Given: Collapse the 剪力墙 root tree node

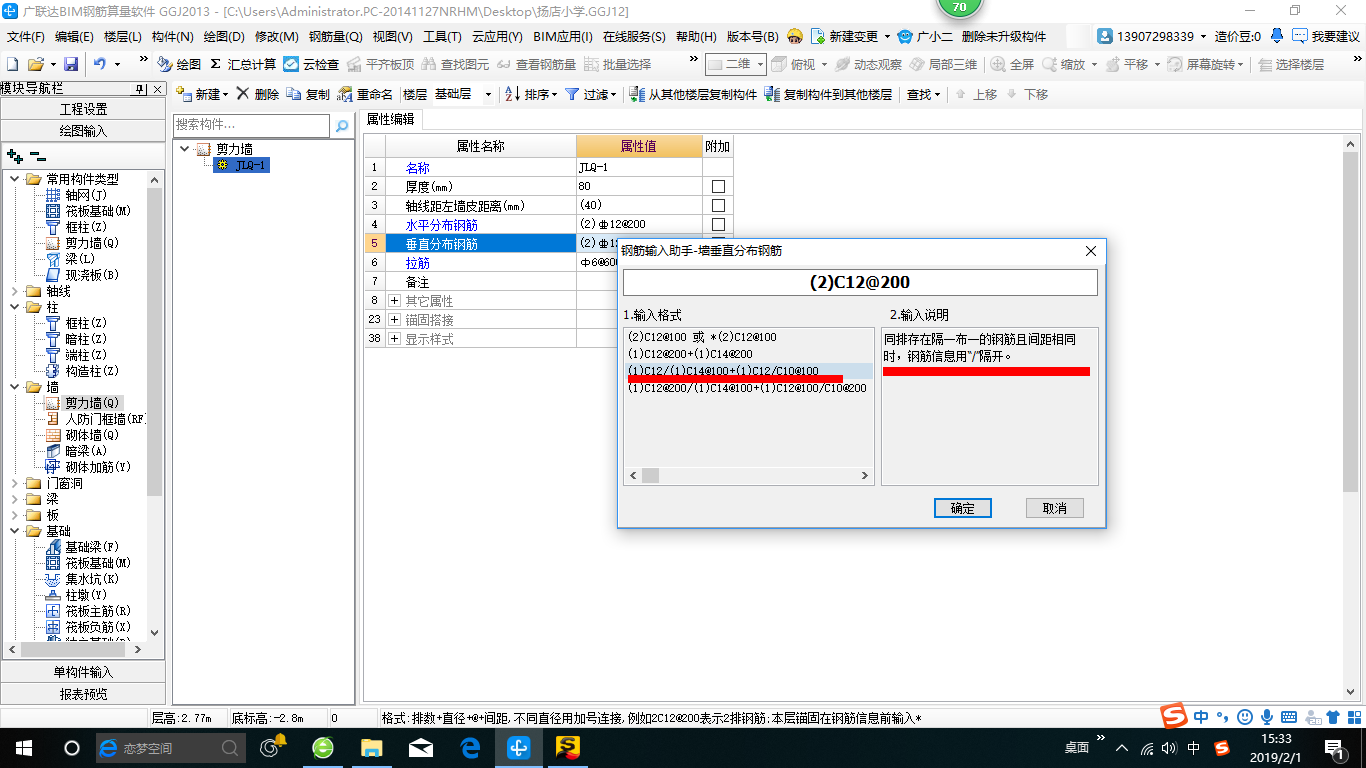Looking at the screenshot, I should click(x=185, y=149).
